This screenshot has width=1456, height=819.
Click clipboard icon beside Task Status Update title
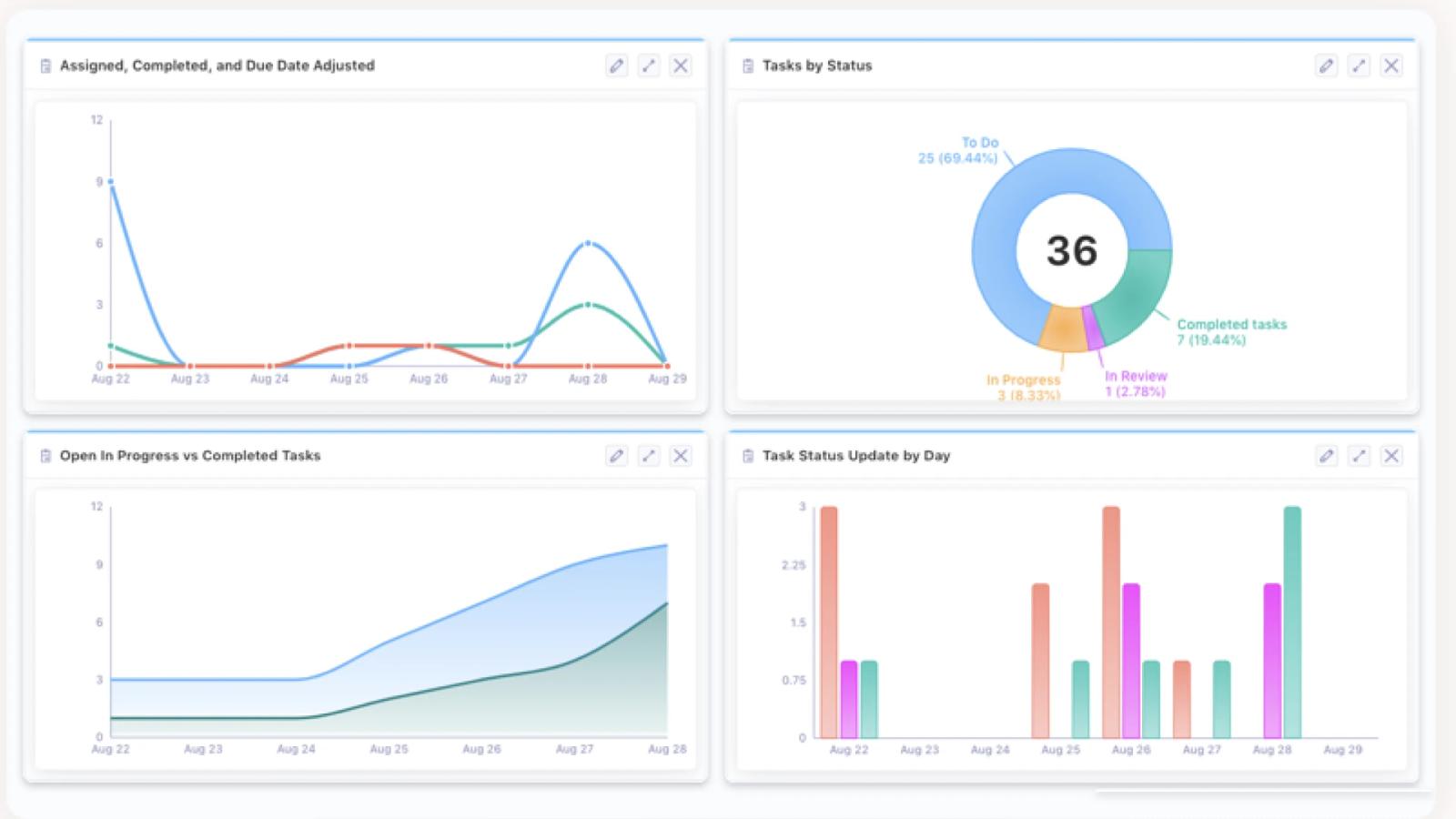pos(748,456)
